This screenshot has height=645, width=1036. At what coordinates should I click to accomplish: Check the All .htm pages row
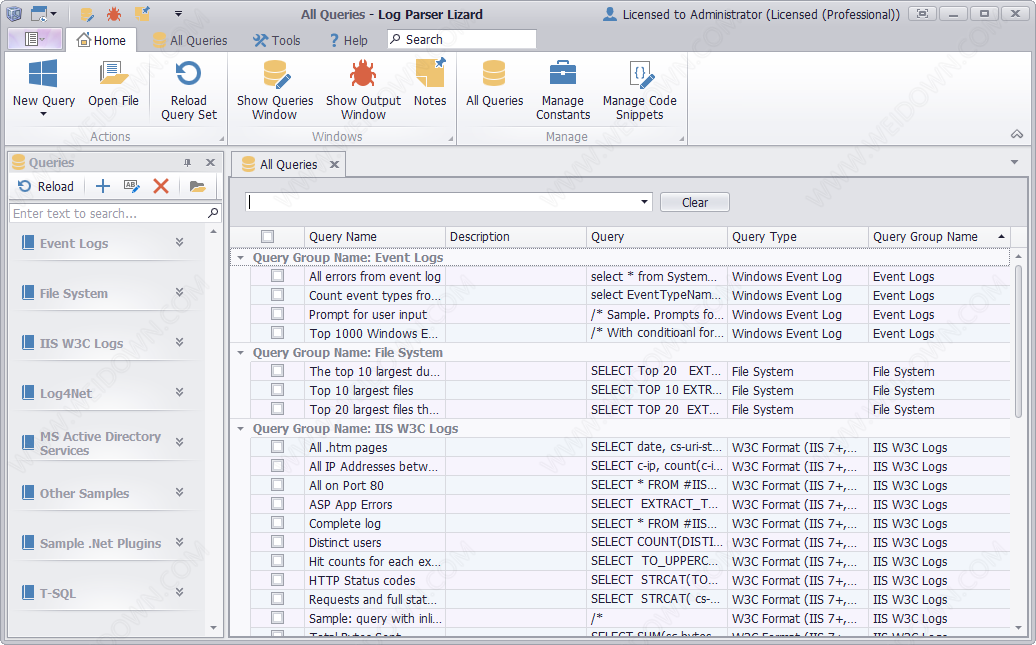coord(278,447)
